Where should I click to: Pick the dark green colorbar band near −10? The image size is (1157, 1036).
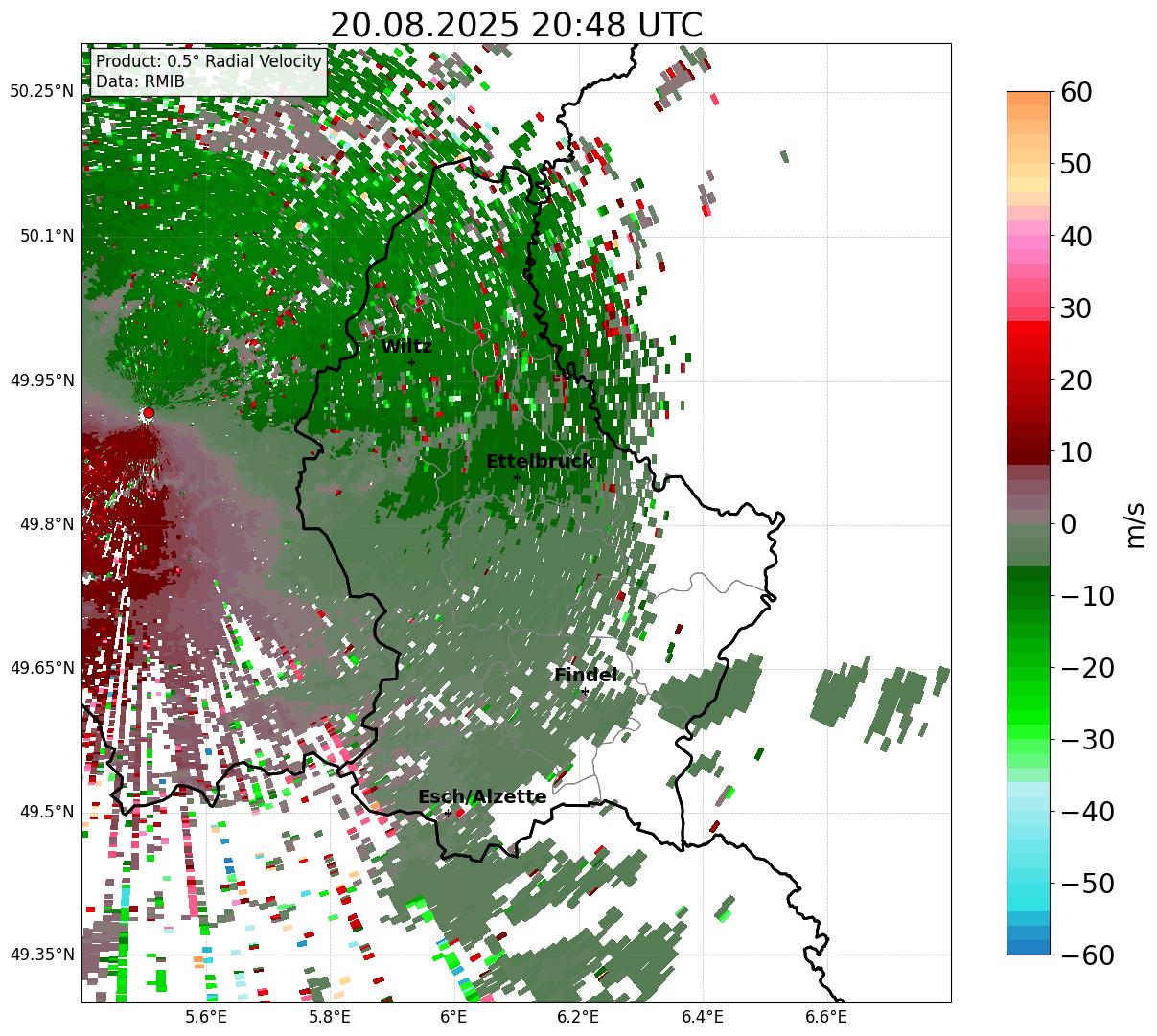[1029, 589]
